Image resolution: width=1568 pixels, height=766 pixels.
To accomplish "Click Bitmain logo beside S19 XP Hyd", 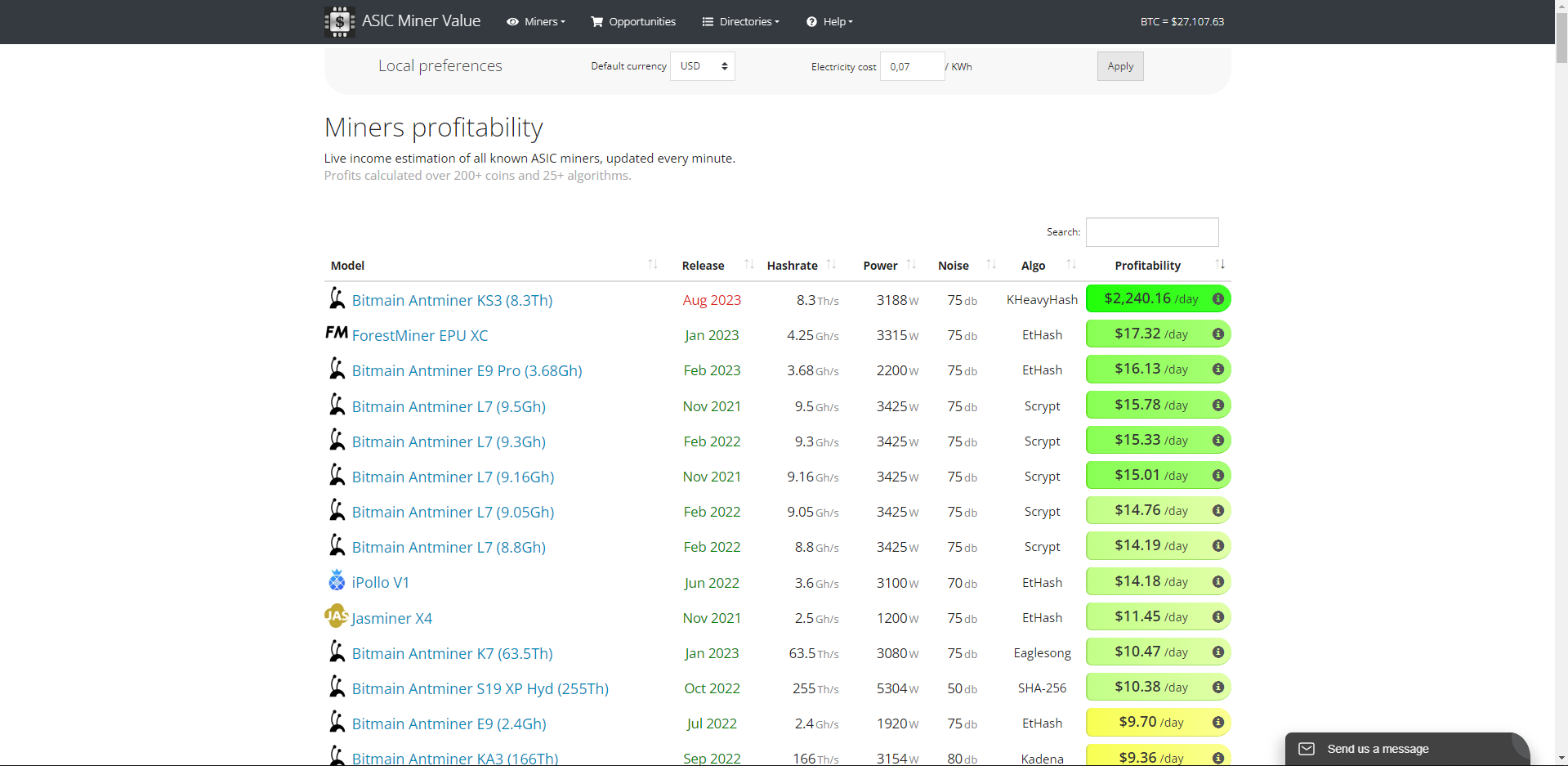I will pyautogui.click(x=337, y=687).
